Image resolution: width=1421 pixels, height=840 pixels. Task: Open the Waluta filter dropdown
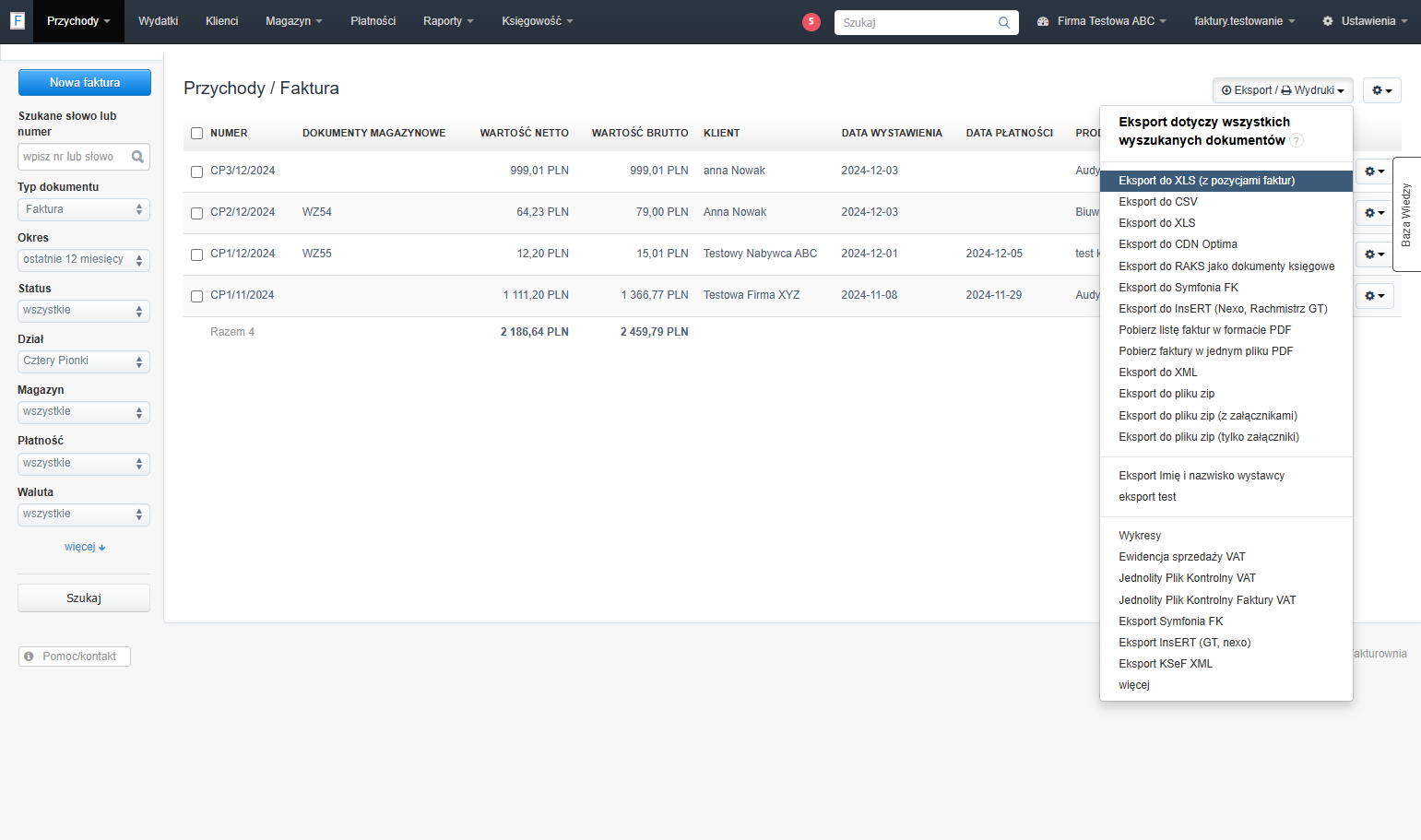click(x=84, y=515)
